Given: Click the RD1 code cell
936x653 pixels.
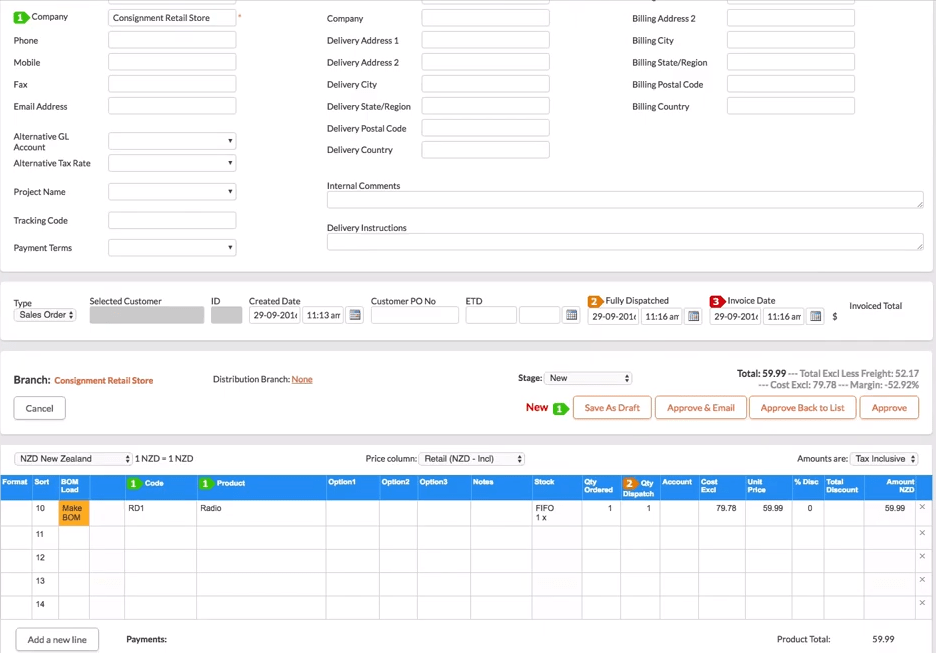Looking at the screenshot, I should [161, 513].
